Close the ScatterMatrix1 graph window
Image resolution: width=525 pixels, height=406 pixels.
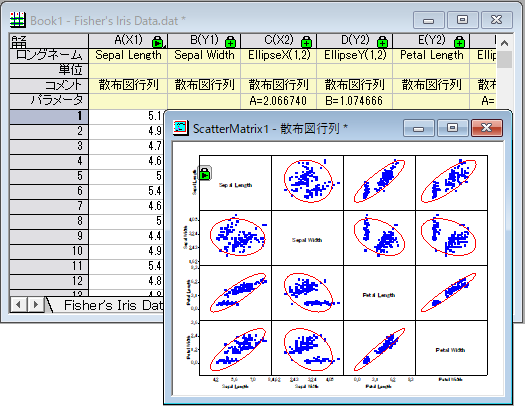coord(486,128)
